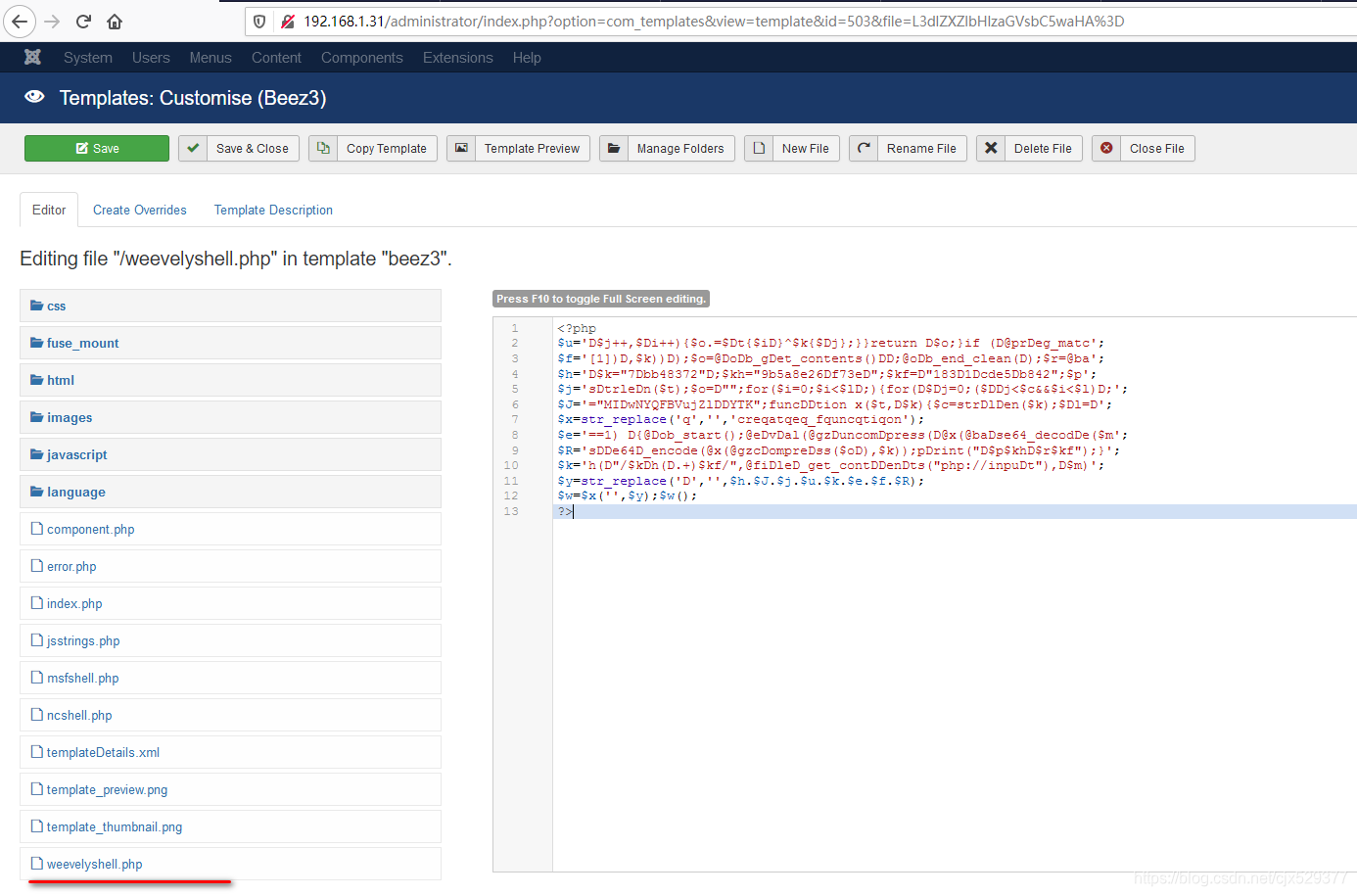Screen dimensions: 1357x896
Task: Click the Close File red circle icon
Action: click(x=1106, y=148)
